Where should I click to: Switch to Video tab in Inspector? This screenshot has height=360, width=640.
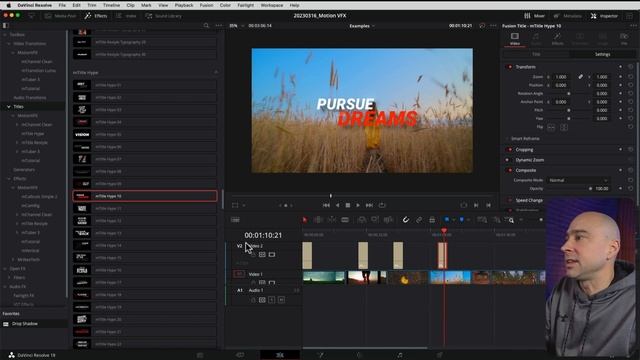[x=515, y=39]
